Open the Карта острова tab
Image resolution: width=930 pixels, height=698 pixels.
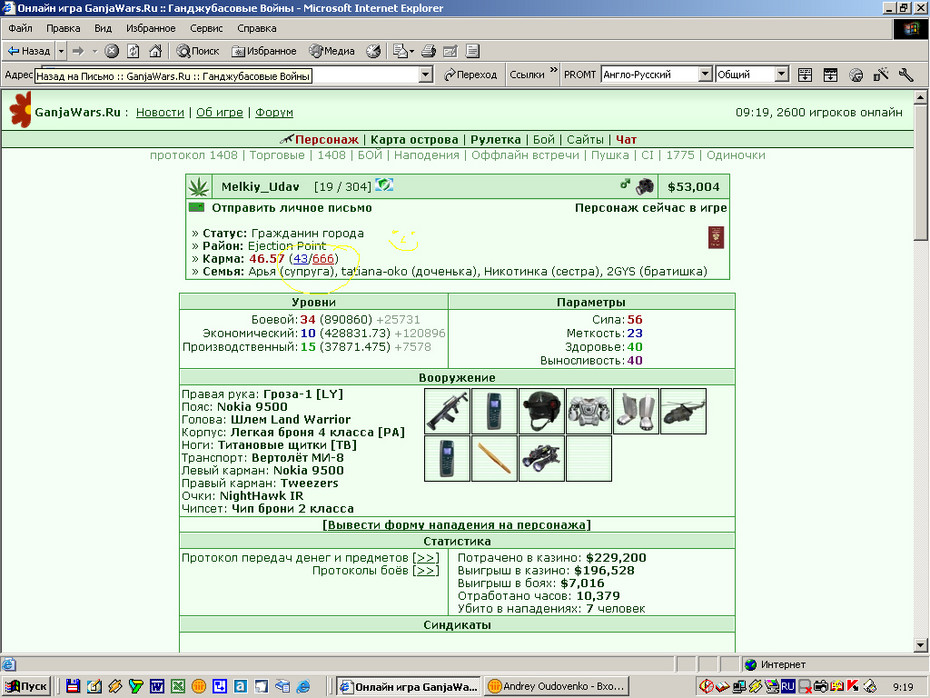(x=414, y=140)
